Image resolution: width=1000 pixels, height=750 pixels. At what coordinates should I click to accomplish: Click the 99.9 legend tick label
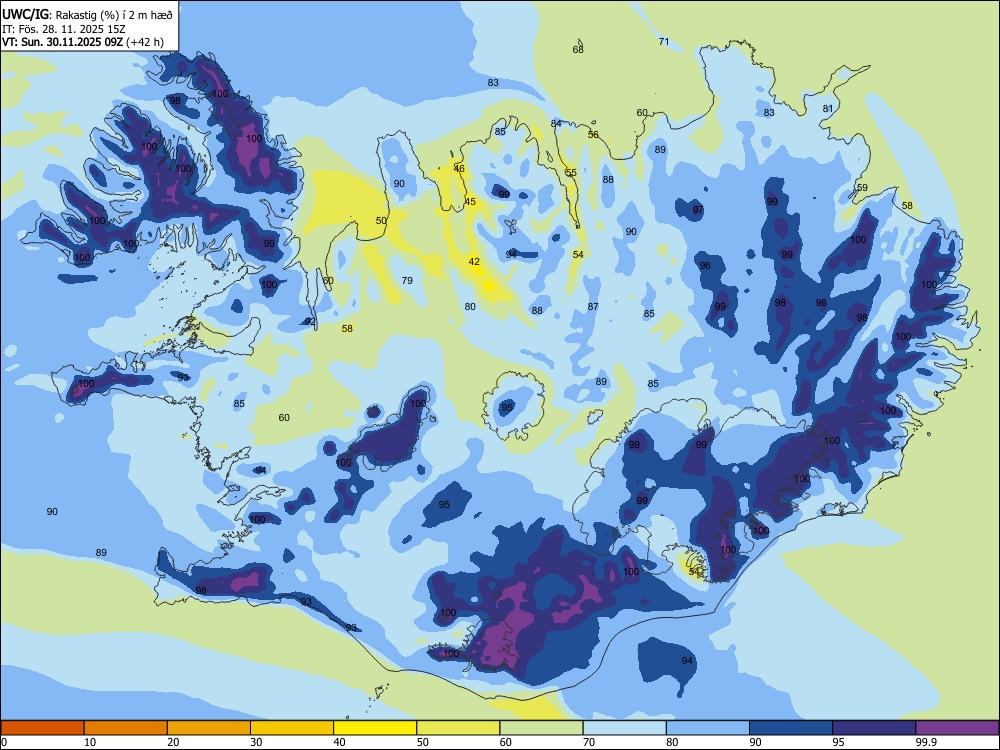coord(925,742)
